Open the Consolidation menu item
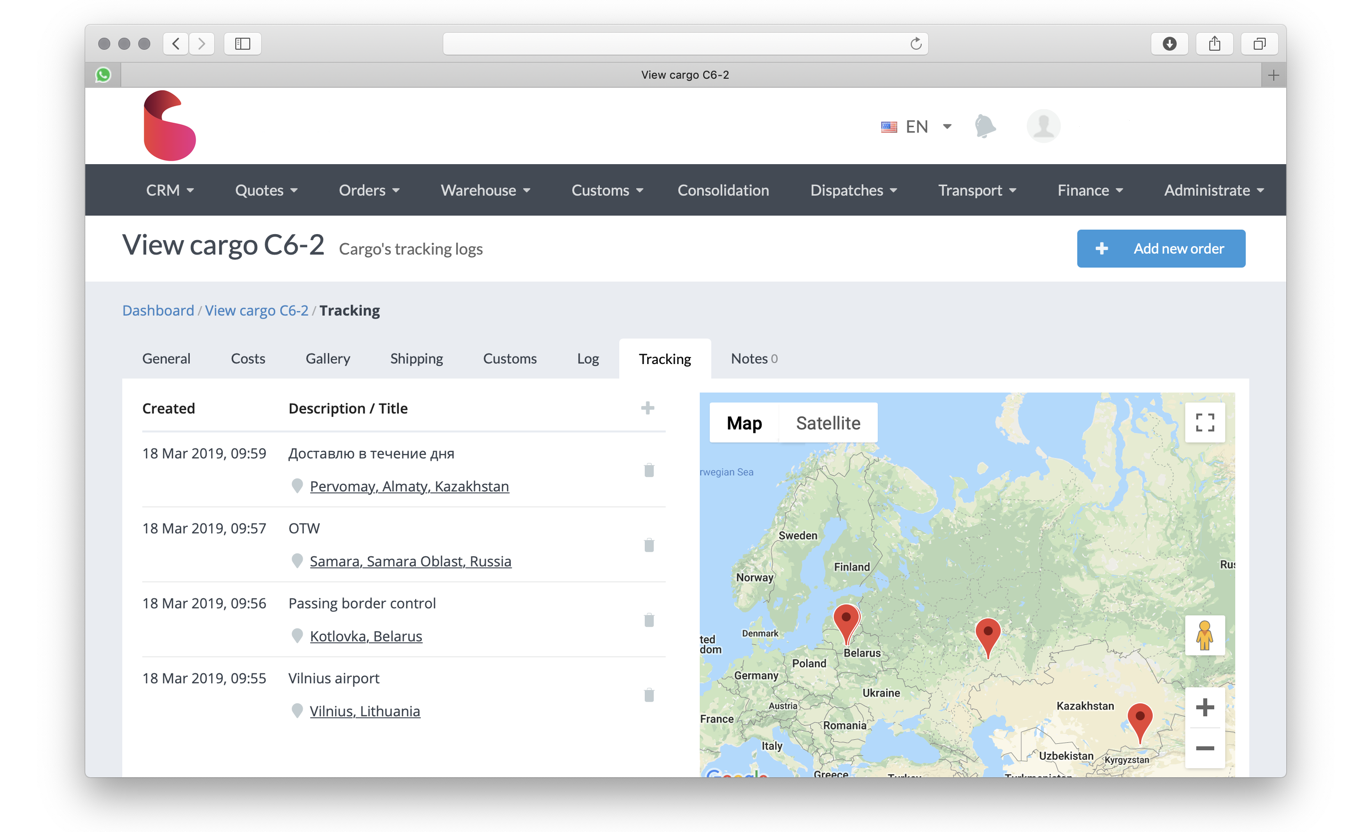This screenshot has height=832, width=1370. tap(723, 190)
